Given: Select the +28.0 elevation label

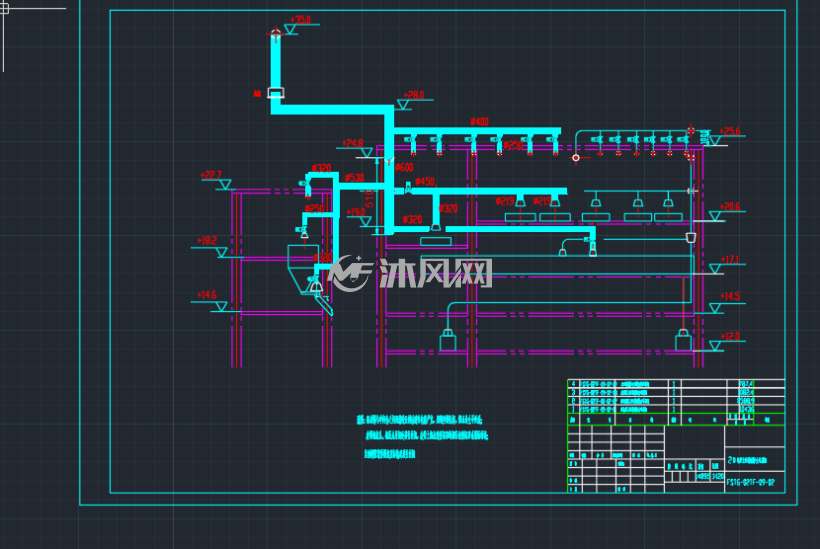Looking at the screenshot, I should point(414,95).
